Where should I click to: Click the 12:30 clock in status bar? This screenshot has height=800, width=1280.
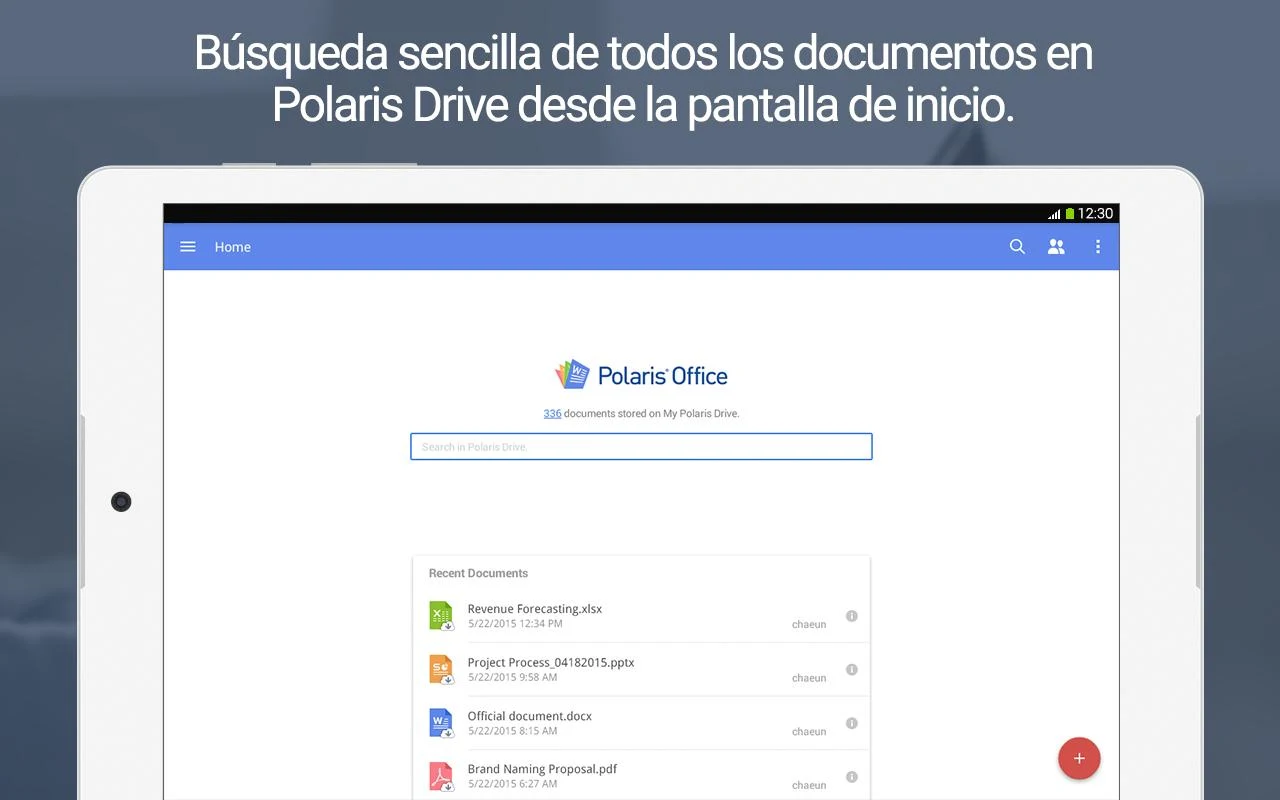coord(1095,214)
